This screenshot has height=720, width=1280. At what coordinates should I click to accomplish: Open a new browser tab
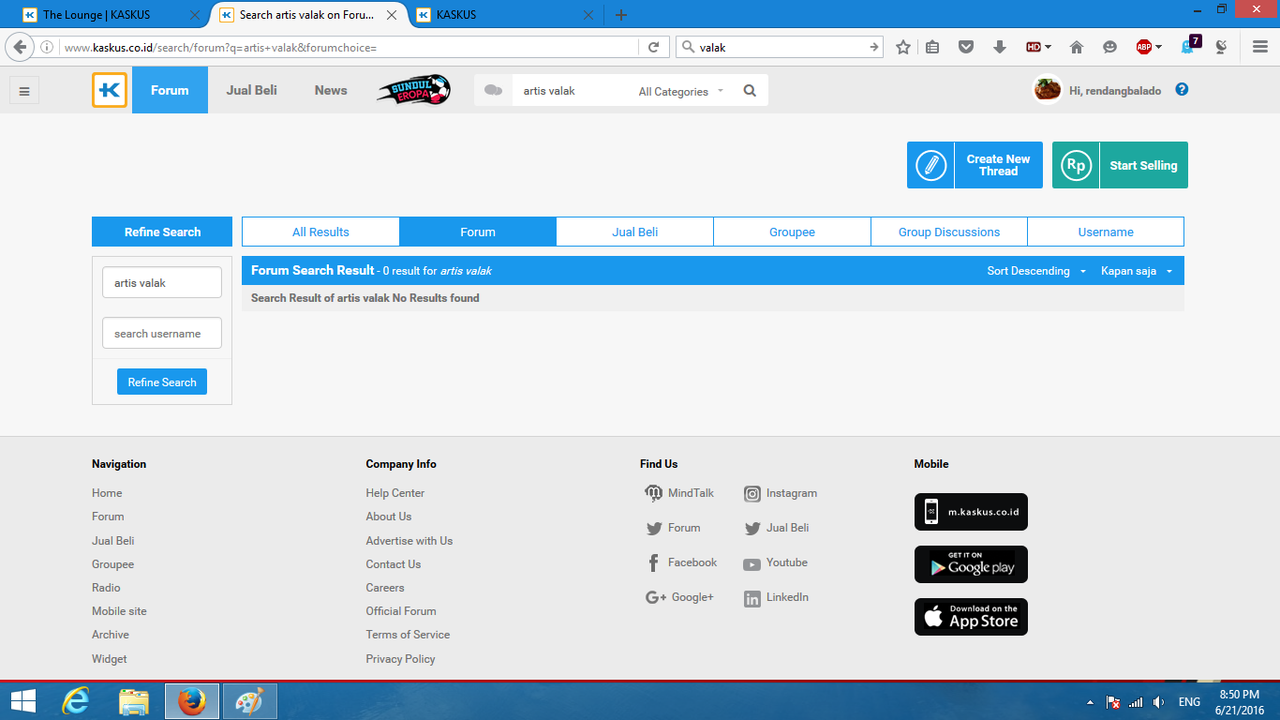point(621,15)
